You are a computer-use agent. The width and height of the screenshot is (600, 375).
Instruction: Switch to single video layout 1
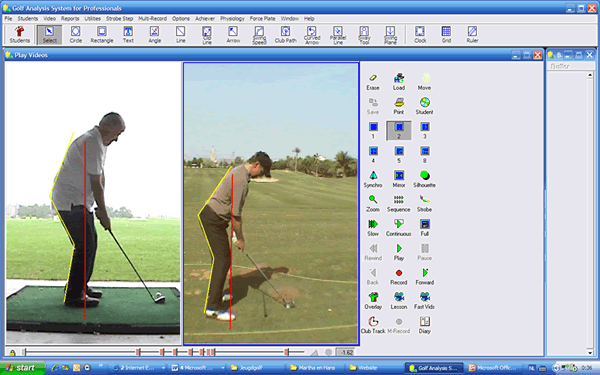click(373, 130)
